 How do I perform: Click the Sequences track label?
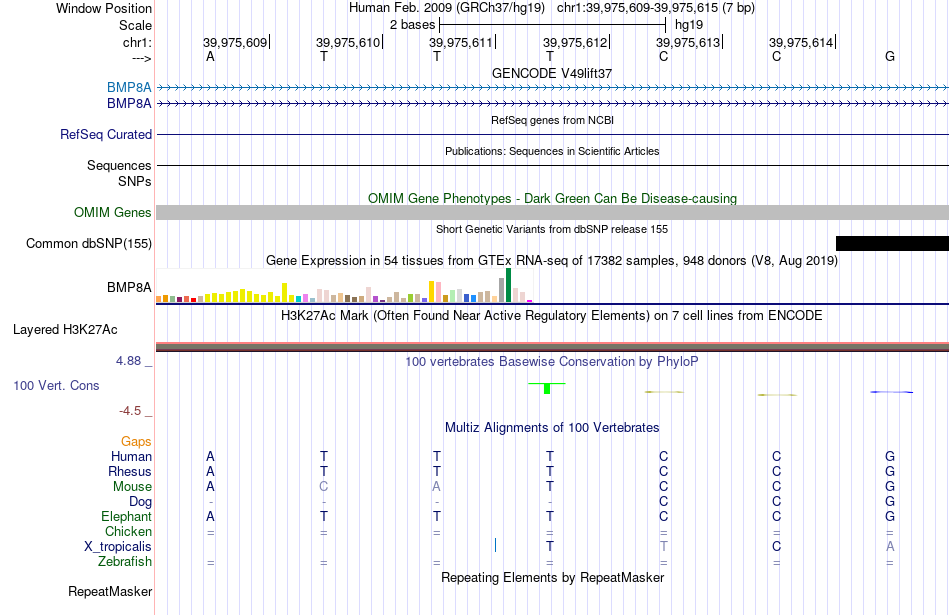[x=119, y=165]
